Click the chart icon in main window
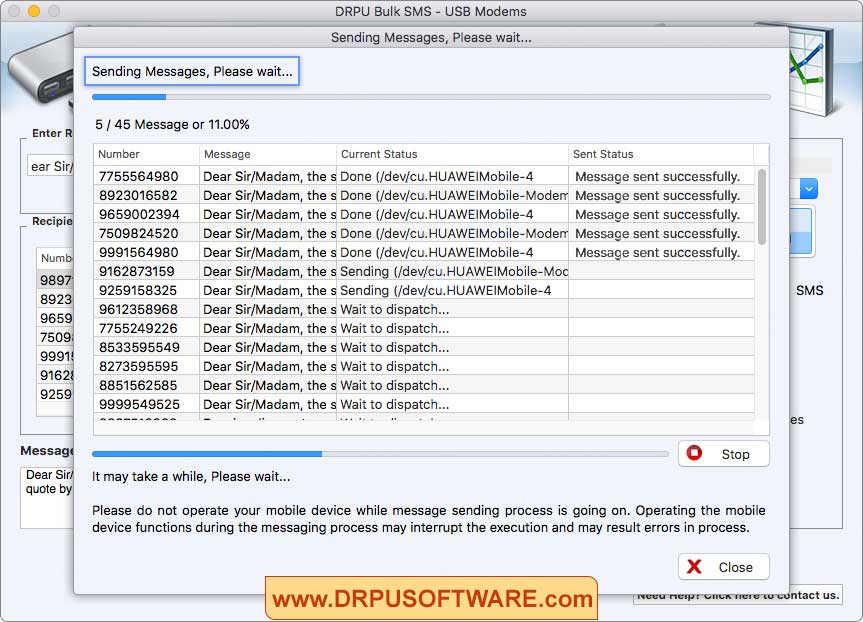Image resolution: width=863 pixels, height=622 pixels. click(x=811, y=69)
